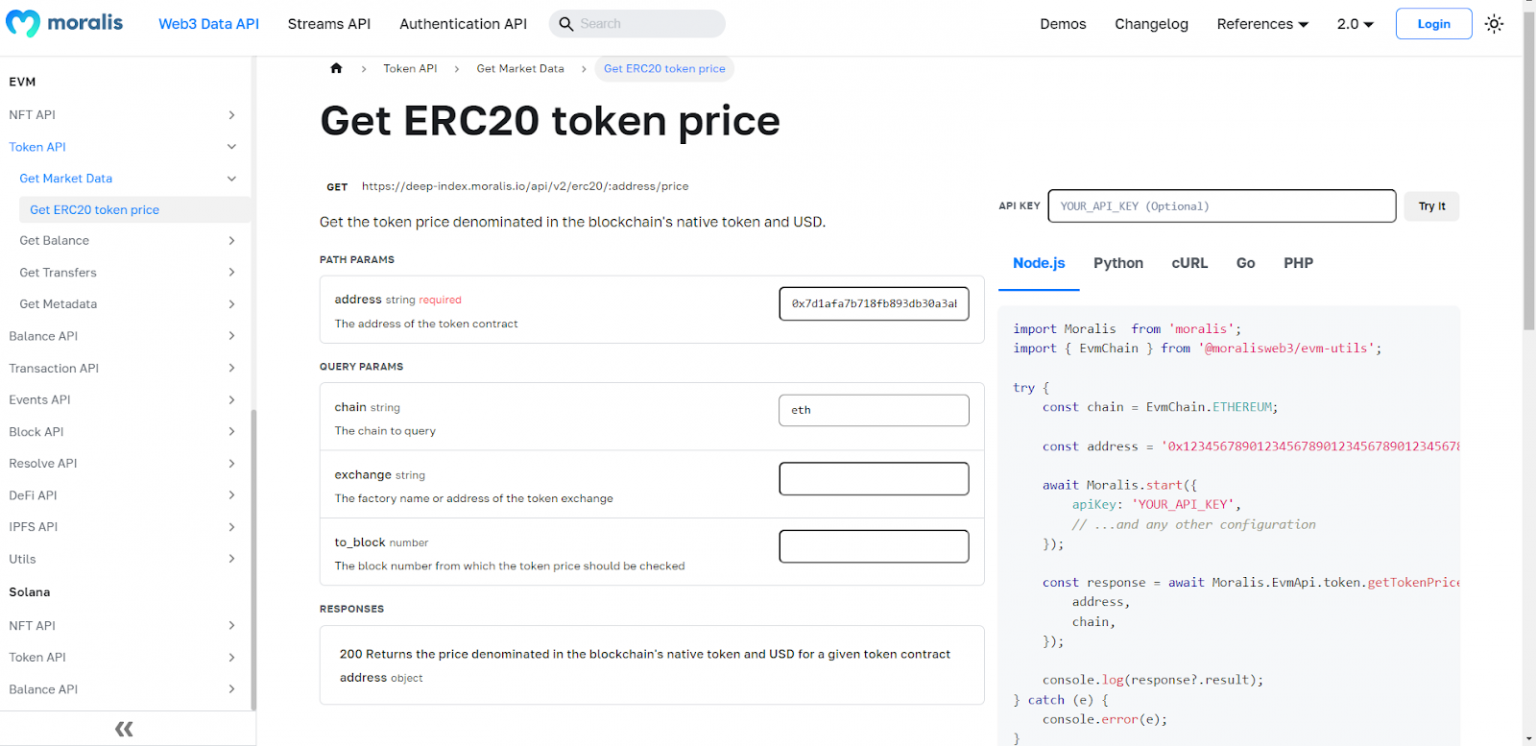Screen dimensions: 1536x746
Task: Click the Login button
Action: click(x=1433, y=23)
